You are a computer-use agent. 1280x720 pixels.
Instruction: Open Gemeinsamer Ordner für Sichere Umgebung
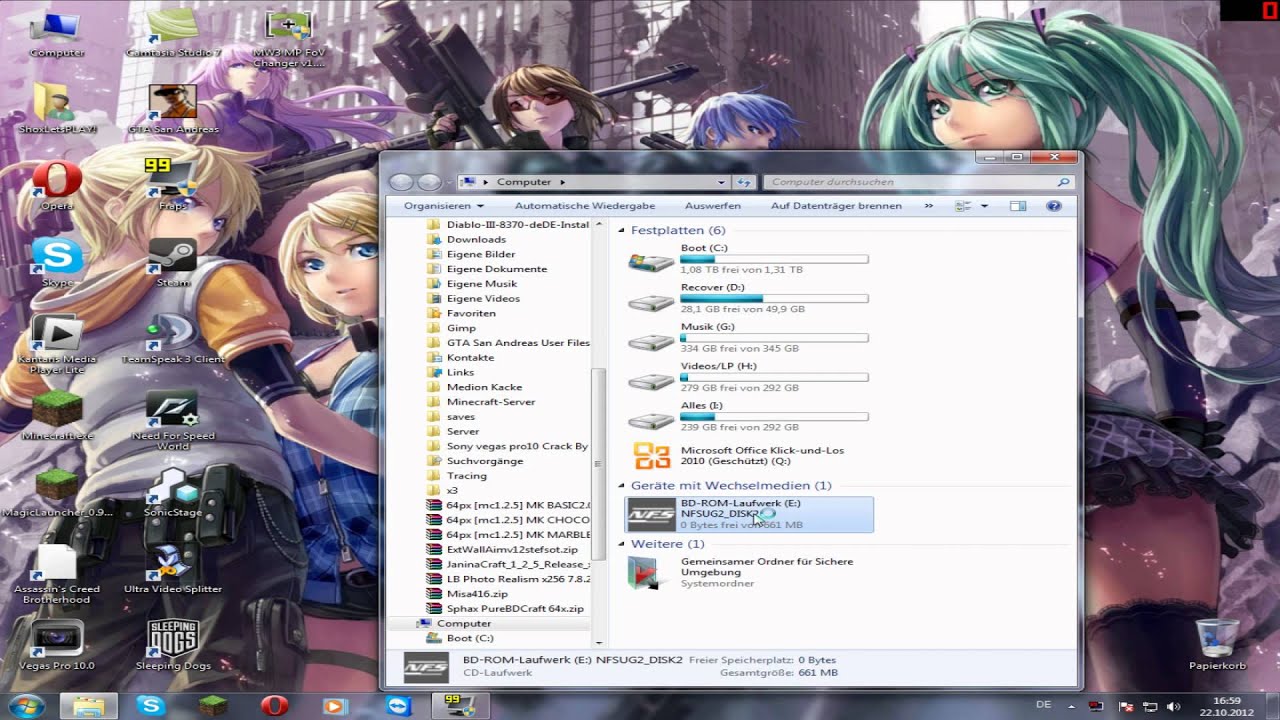748,572
